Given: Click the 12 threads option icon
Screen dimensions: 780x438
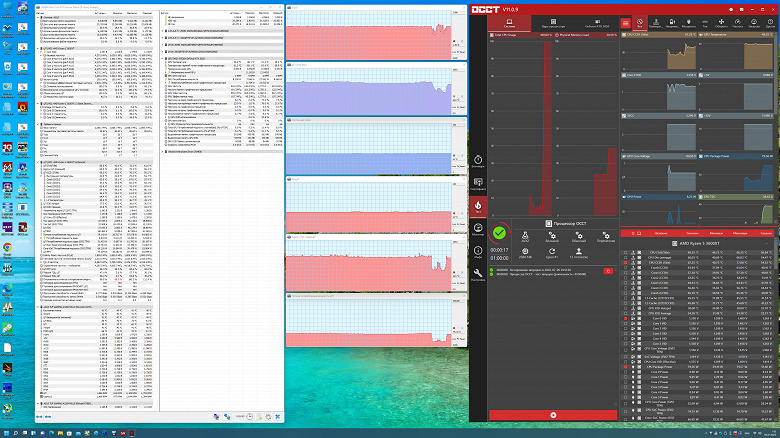Looking at the screenshot, I should (x=579, y=253).
